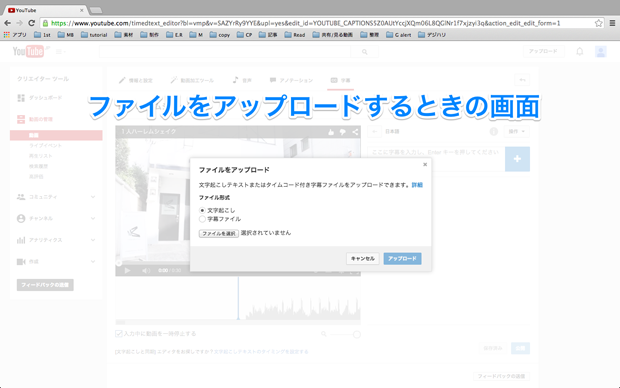Open the Read bookmark folder

point(295,35)
